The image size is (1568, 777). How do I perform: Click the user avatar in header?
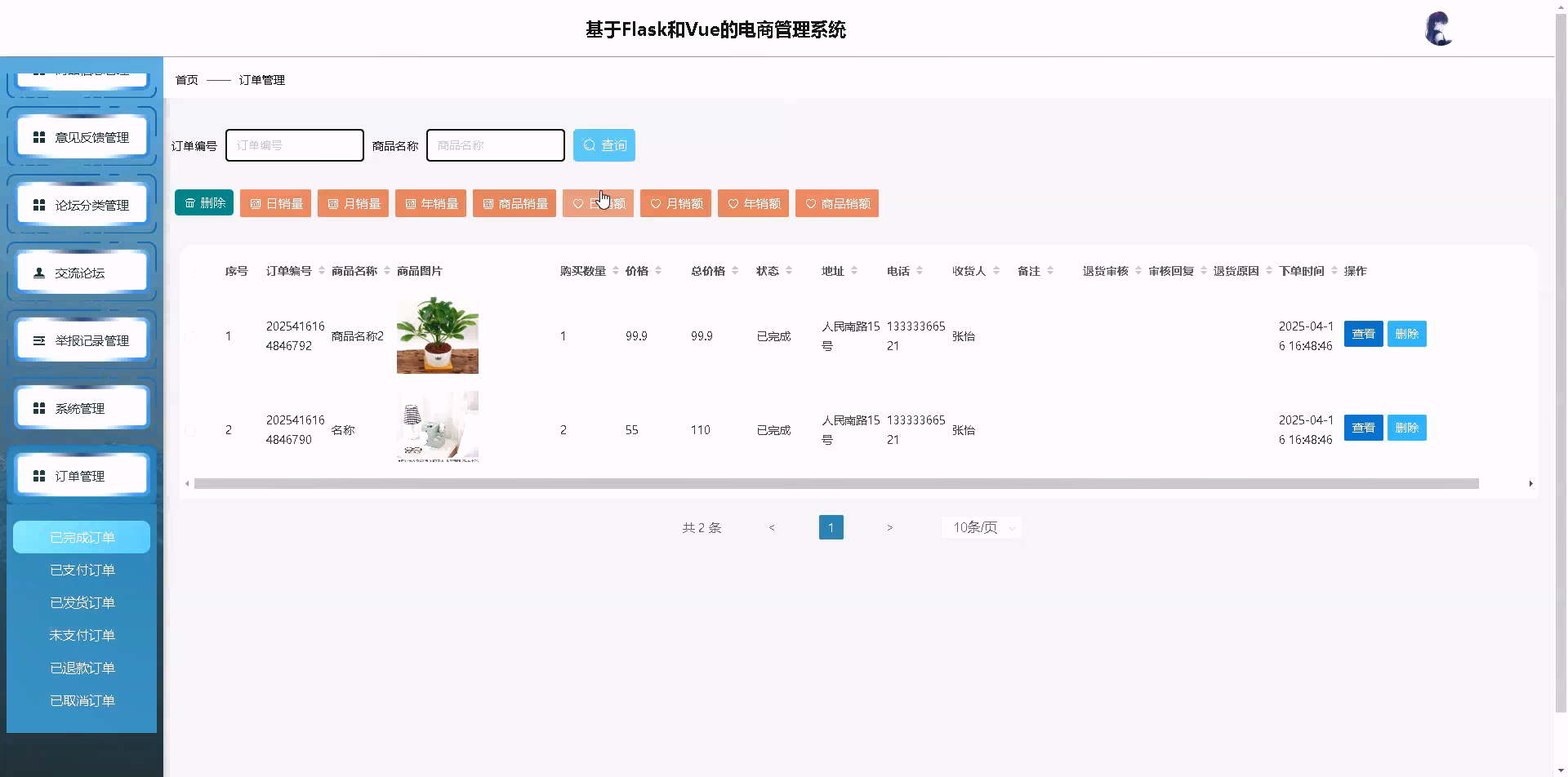click(1438, 29)
